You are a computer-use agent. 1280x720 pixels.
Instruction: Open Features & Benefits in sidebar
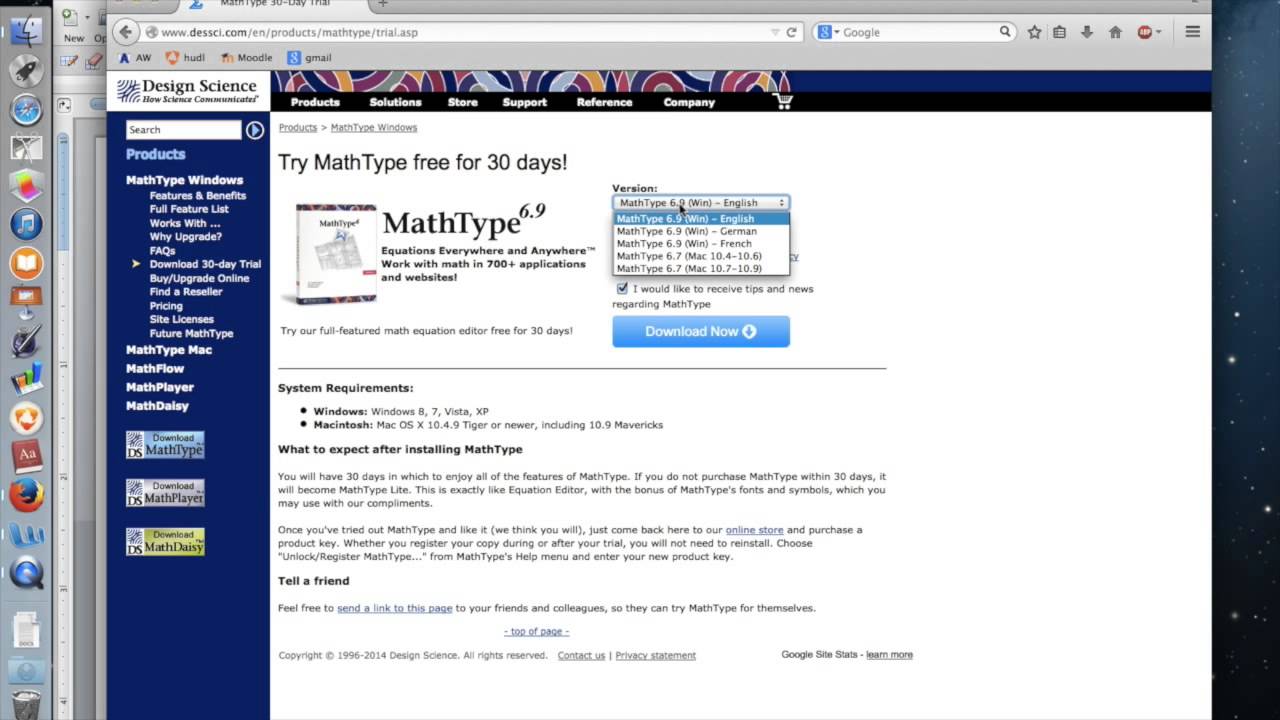pos(198,196)
